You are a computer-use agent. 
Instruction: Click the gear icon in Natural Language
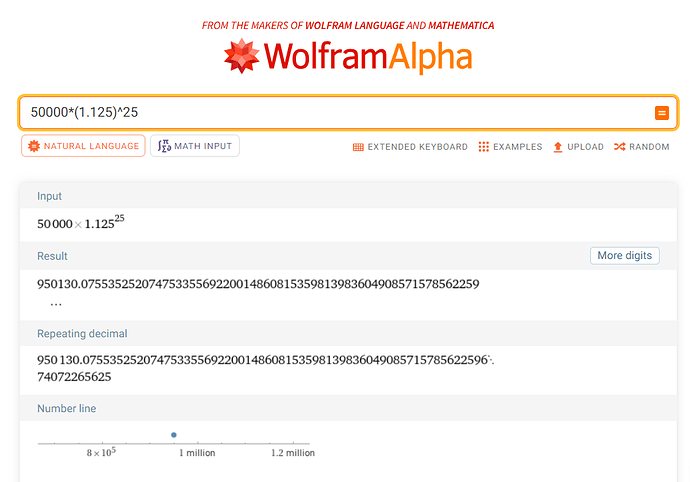click(34, 146)
